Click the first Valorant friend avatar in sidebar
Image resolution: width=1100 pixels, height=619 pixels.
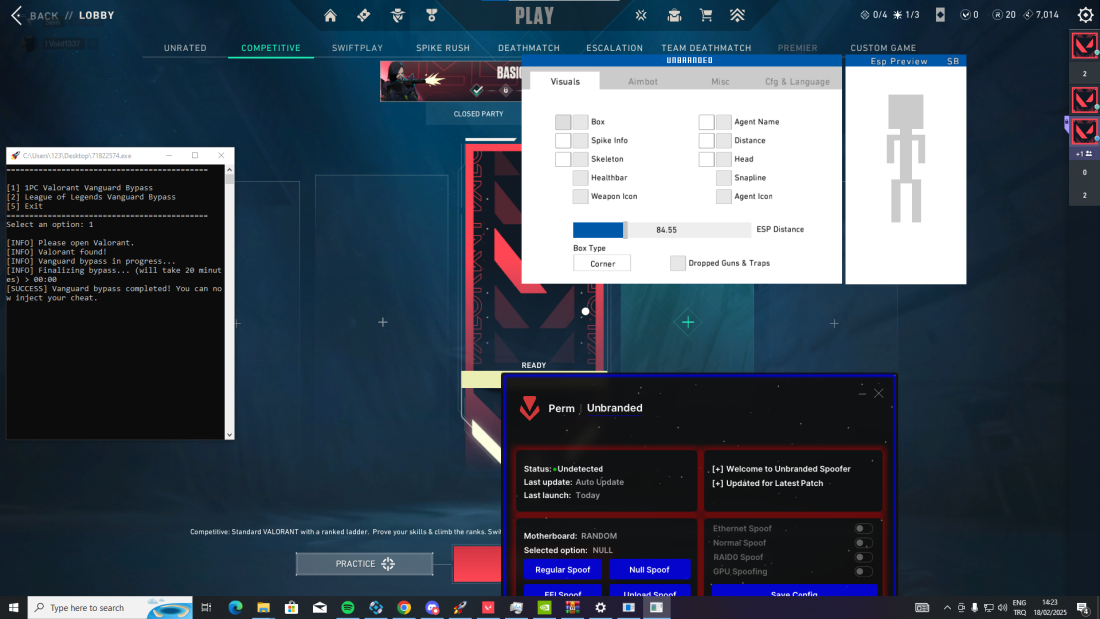tap(1085, 46)
